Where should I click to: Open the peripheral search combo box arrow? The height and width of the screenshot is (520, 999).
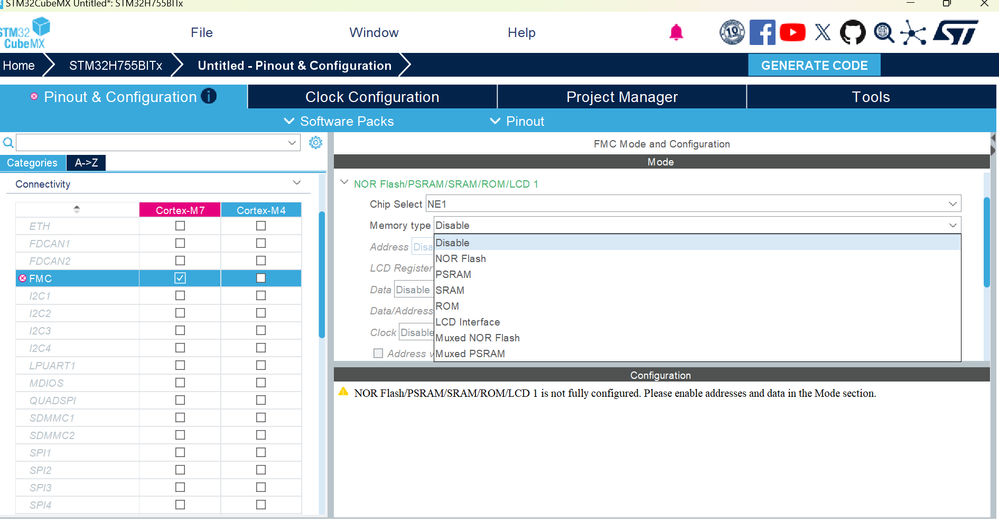[x=292, y=143]
